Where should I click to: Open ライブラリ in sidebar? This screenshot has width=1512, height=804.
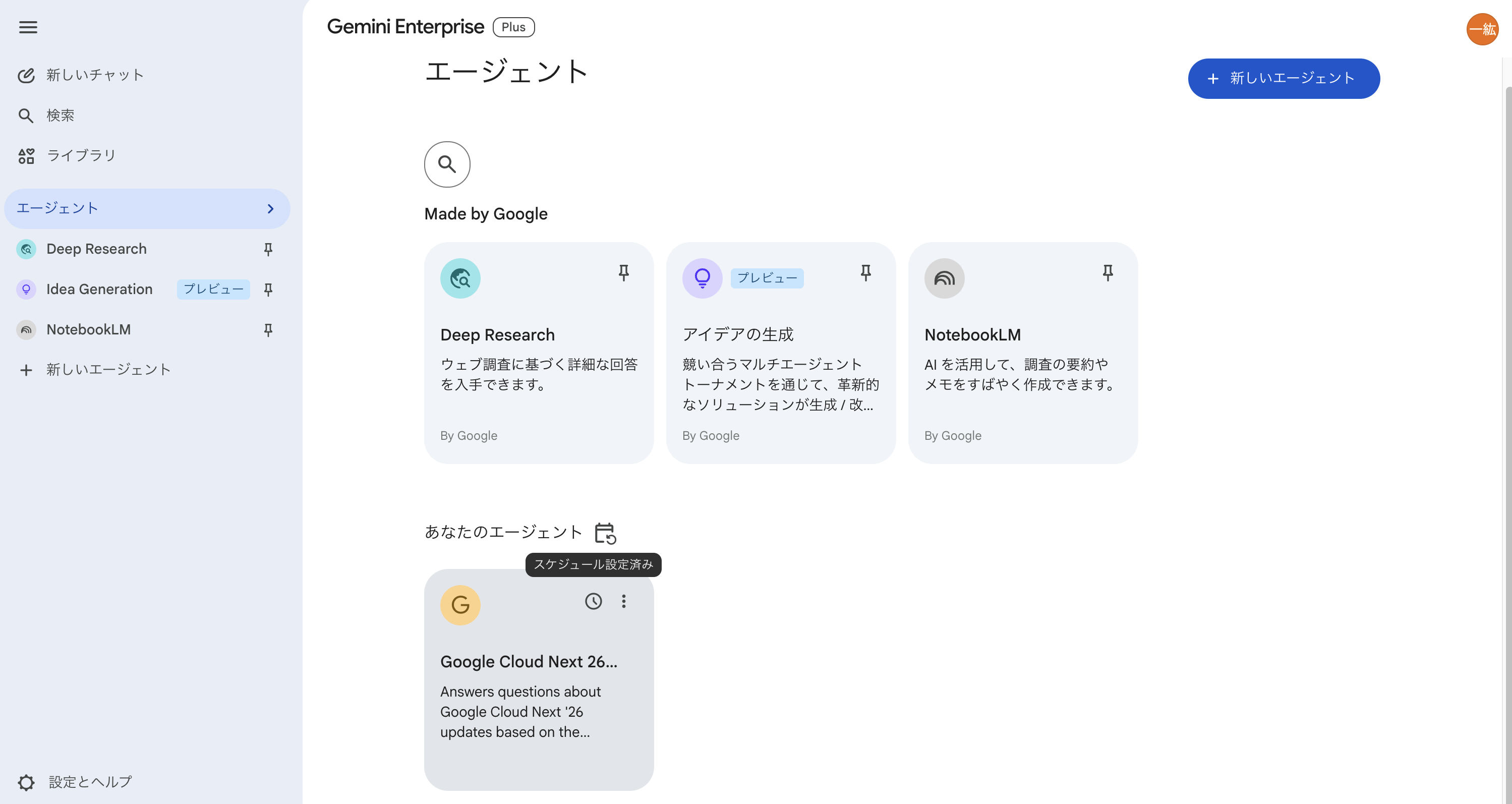(x=80, y=155)
